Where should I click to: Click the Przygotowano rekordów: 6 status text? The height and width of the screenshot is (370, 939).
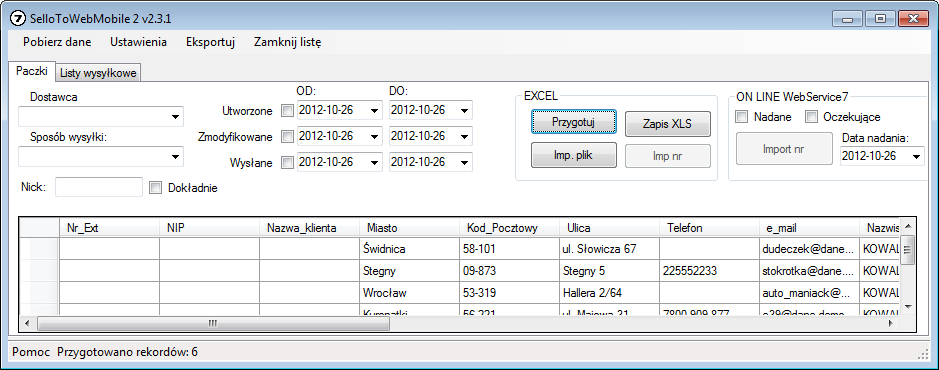pyautogui.click(x=127, y=352)
